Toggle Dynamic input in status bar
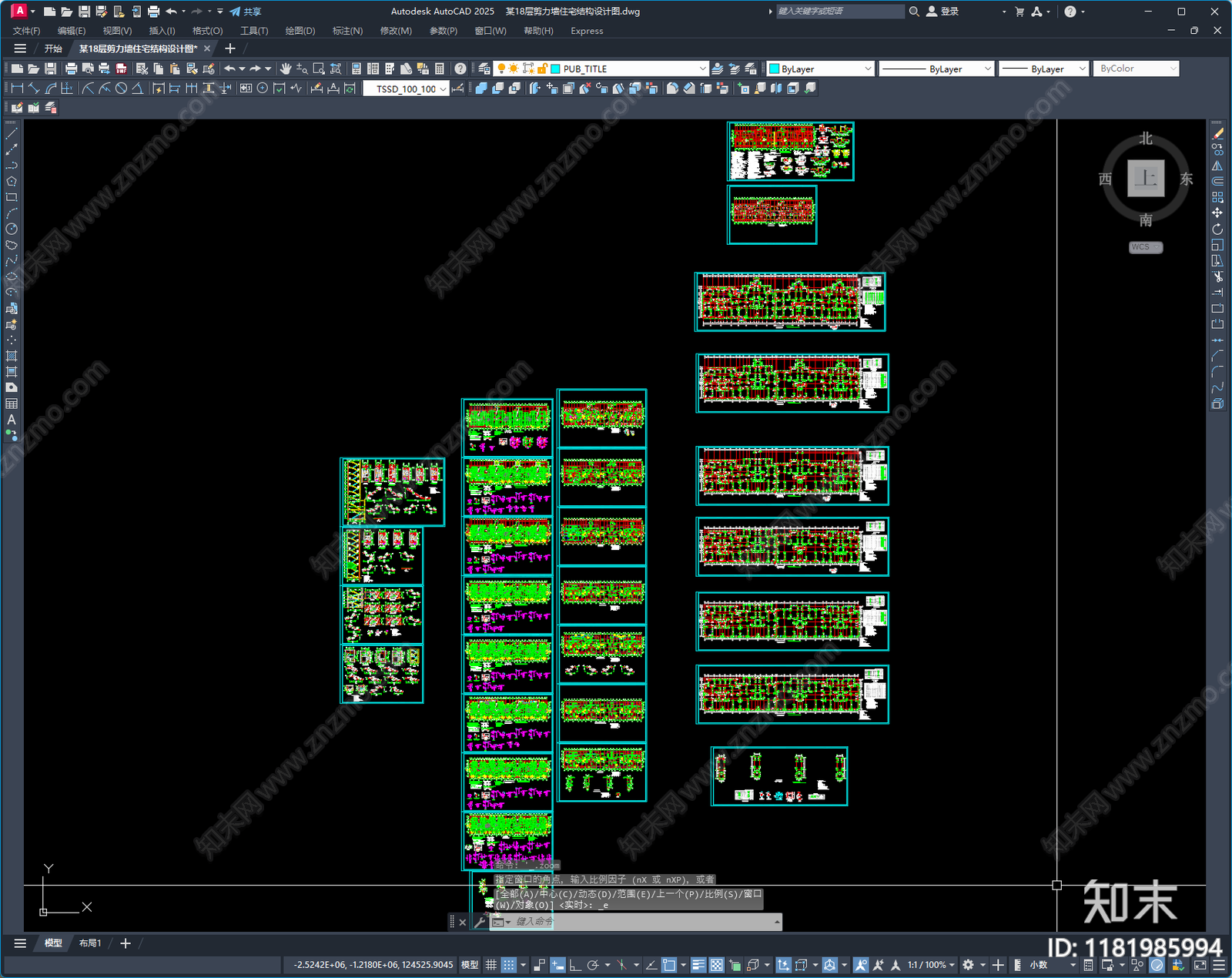The width and height of the screenshot is (1232, 978). pos(557,965)
